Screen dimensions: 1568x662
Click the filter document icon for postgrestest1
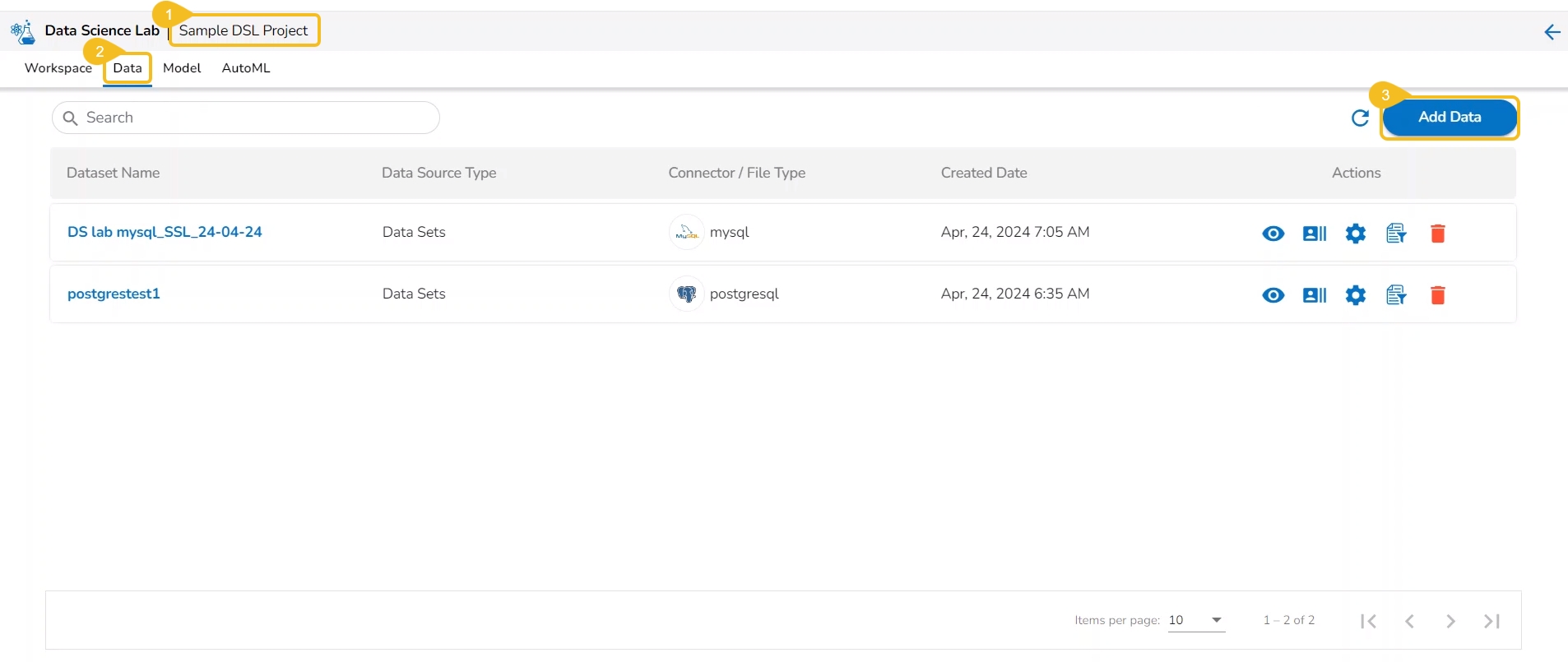click(x=1396, y=295)
